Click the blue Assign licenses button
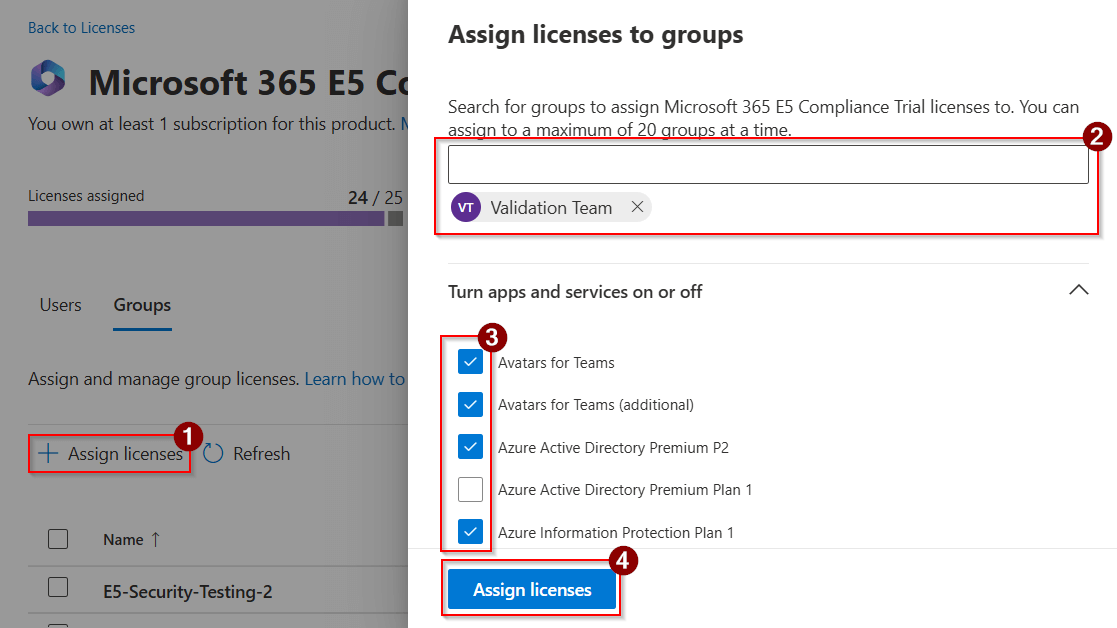 tap(531, 589)
